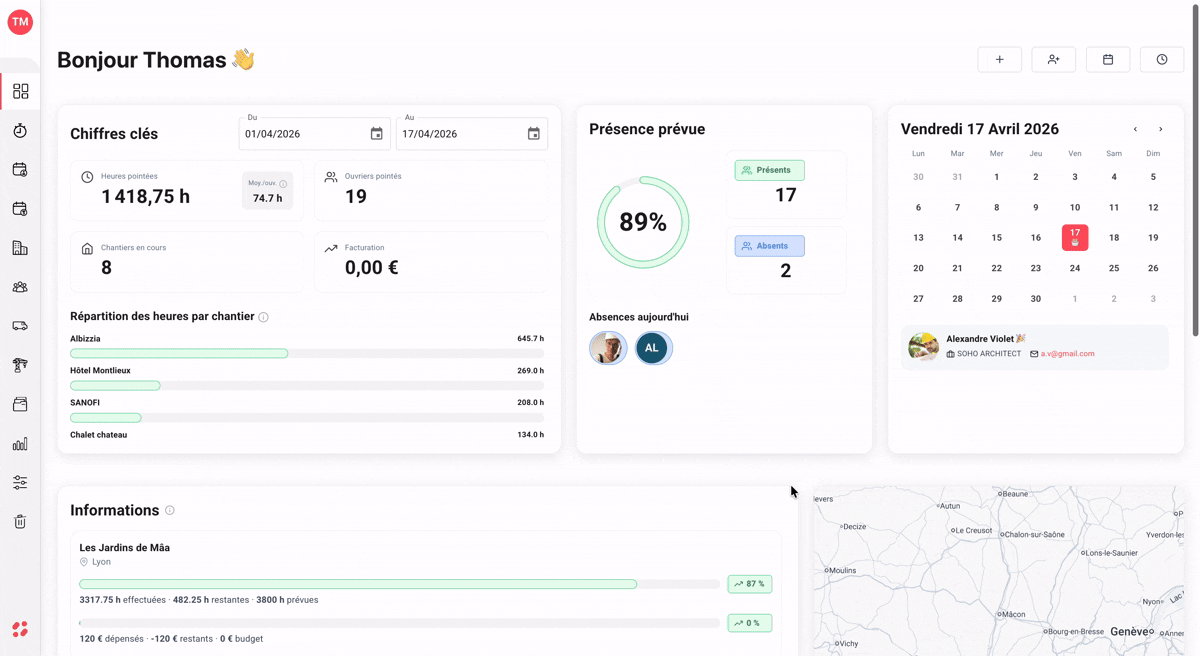Open date picker icon for Au field

pos(534,134)
